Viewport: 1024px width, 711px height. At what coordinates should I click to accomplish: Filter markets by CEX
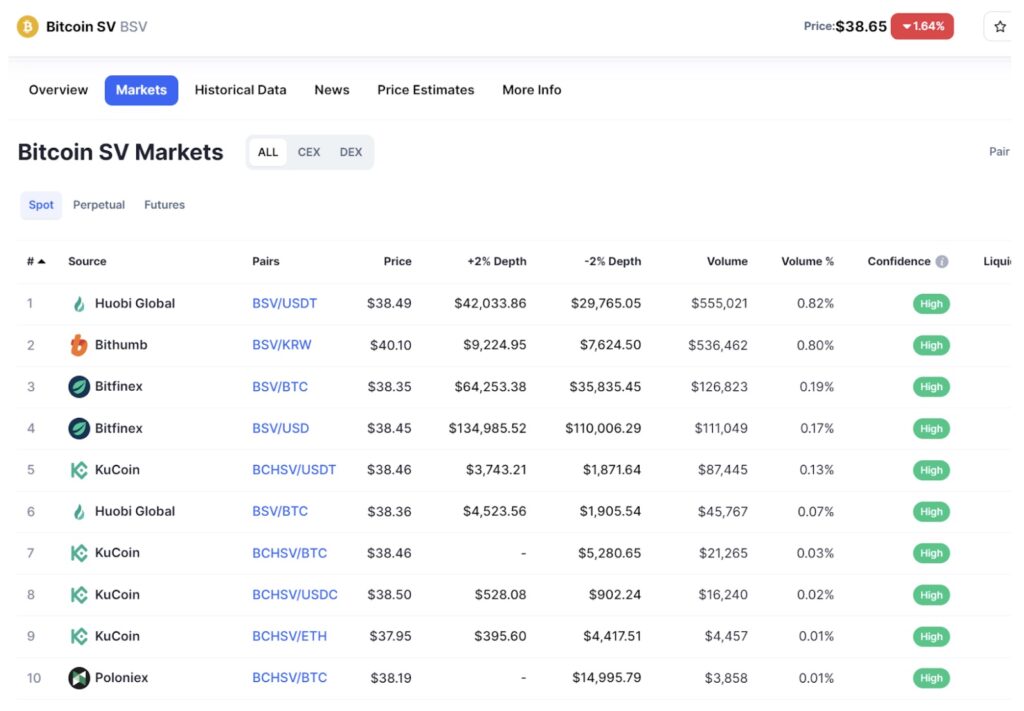click(x=309, y=152)
